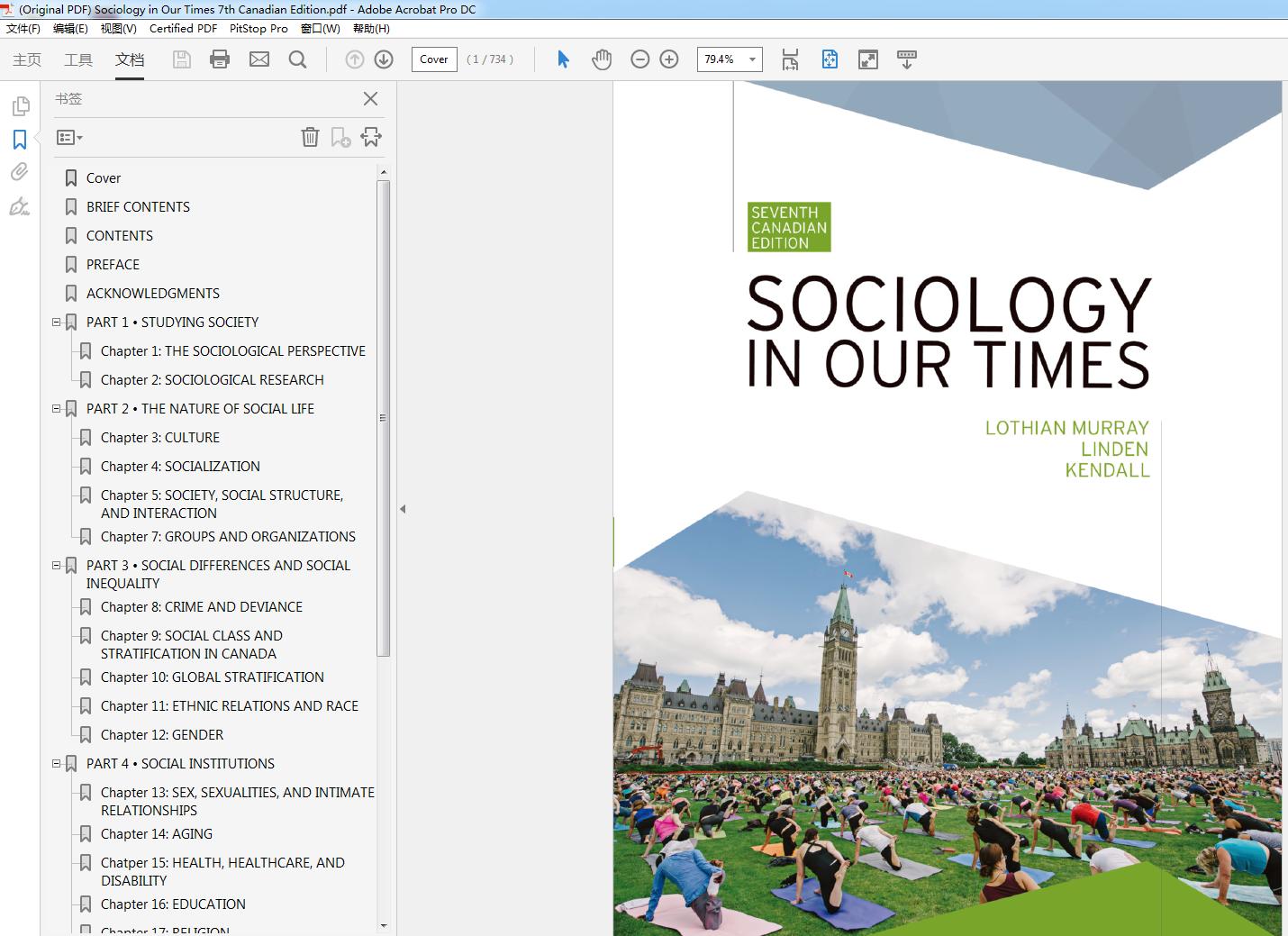This screenshot has width=1288, height=936.
Task: Open the 视图(V) menu
Action: [119, 29]
